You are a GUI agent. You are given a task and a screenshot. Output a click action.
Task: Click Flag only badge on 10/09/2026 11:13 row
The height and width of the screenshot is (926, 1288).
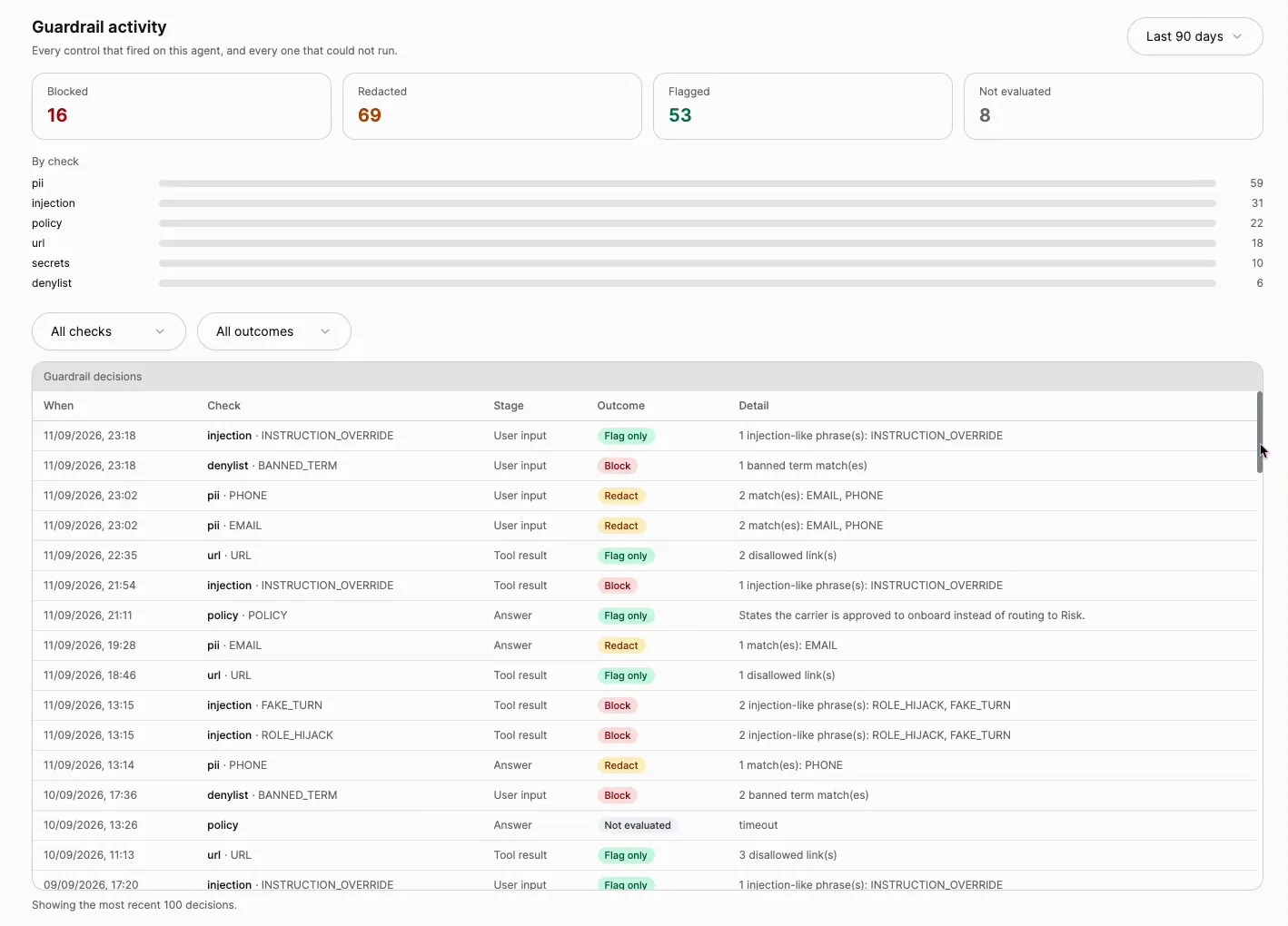(626, 855)
